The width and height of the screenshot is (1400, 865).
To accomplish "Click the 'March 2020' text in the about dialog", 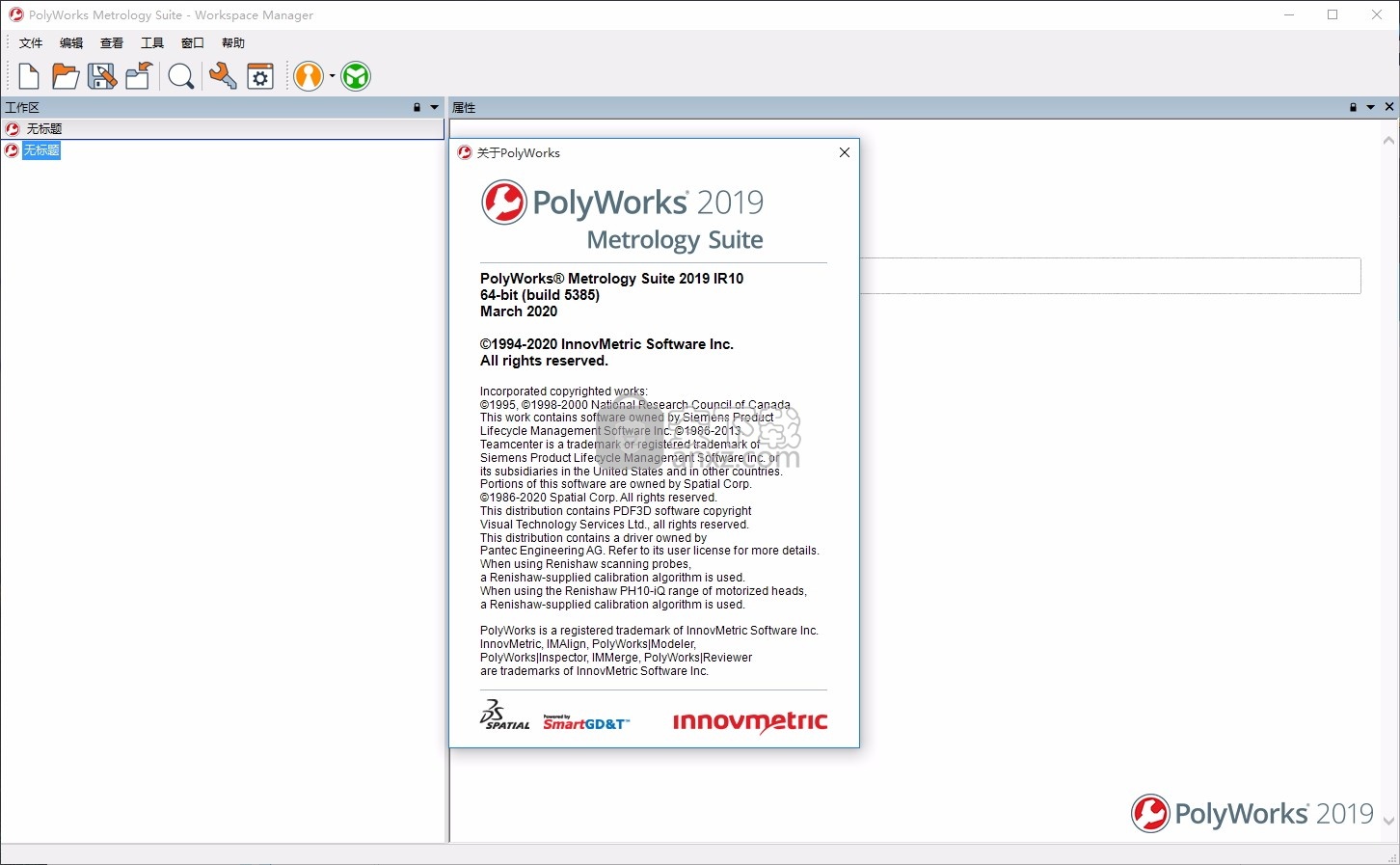I will 519,311.
